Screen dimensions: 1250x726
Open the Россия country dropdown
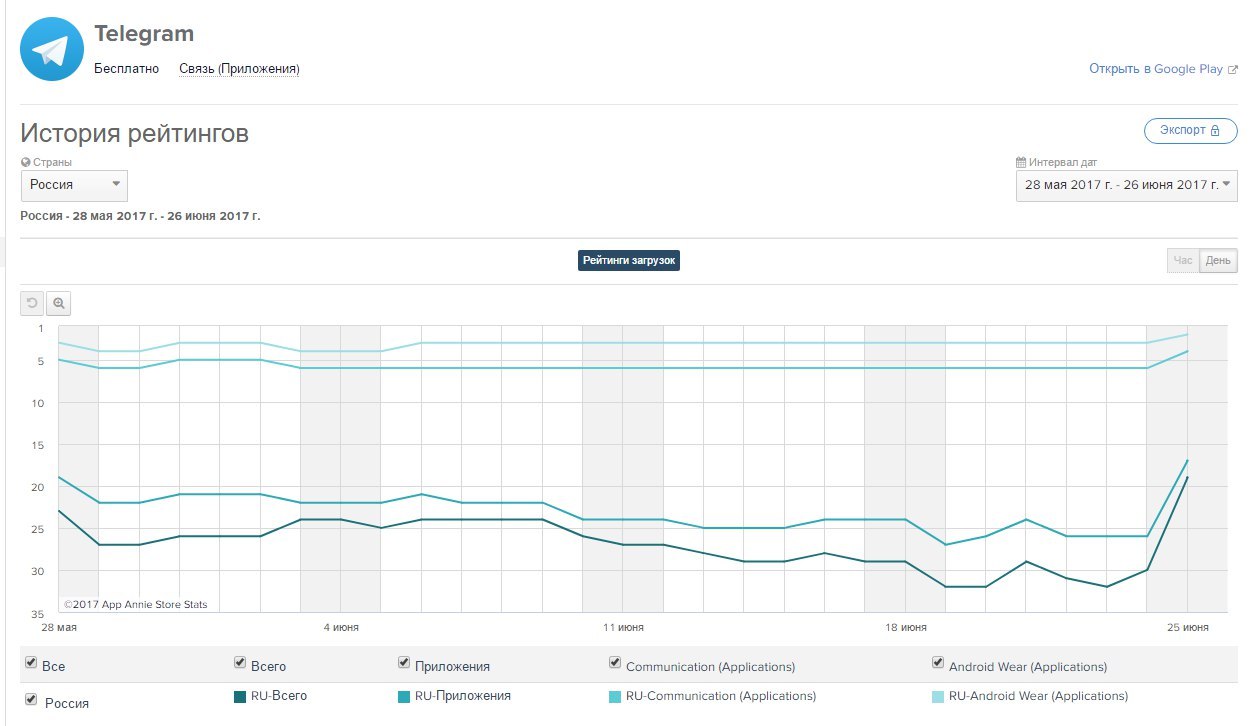[x=74, y=185]
